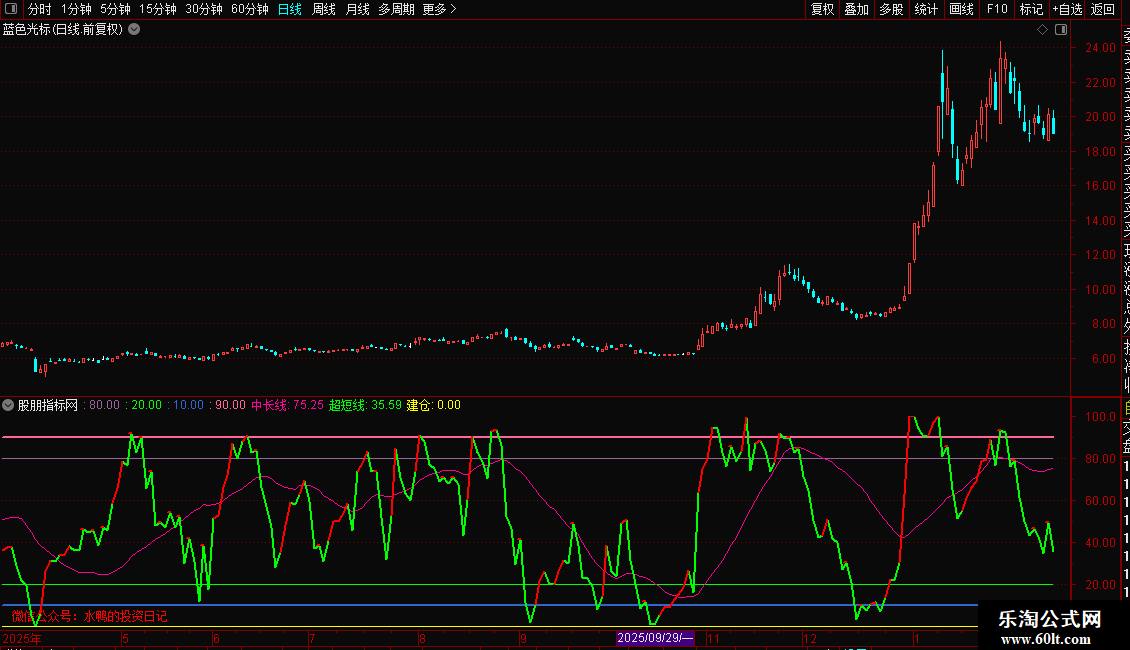Add stock with +自选 button
The height and width of the screenshot is (650, 1130).
click(1067, 9)
